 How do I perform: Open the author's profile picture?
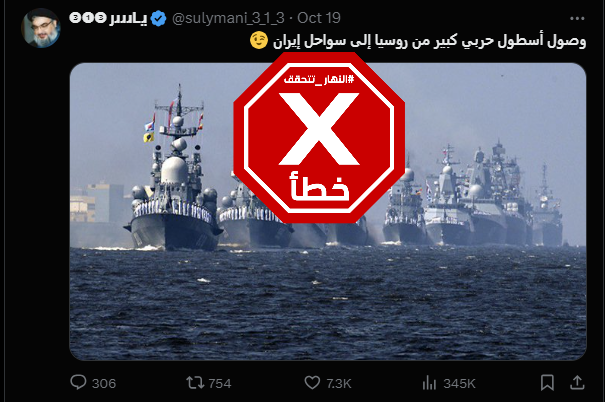pyautogui.click(x=41, y=28)
